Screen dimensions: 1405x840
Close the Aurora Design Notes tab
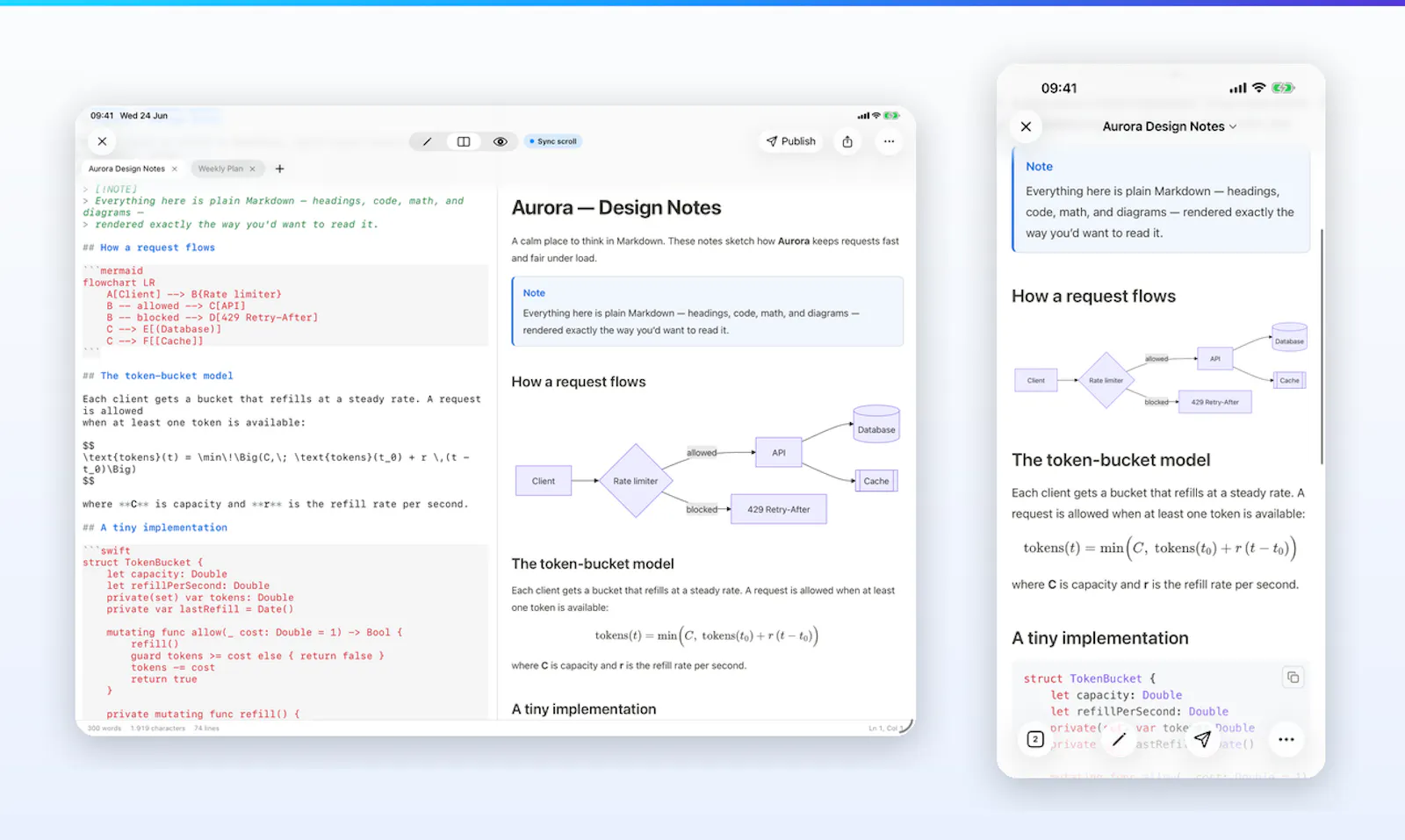pos(175,169)
